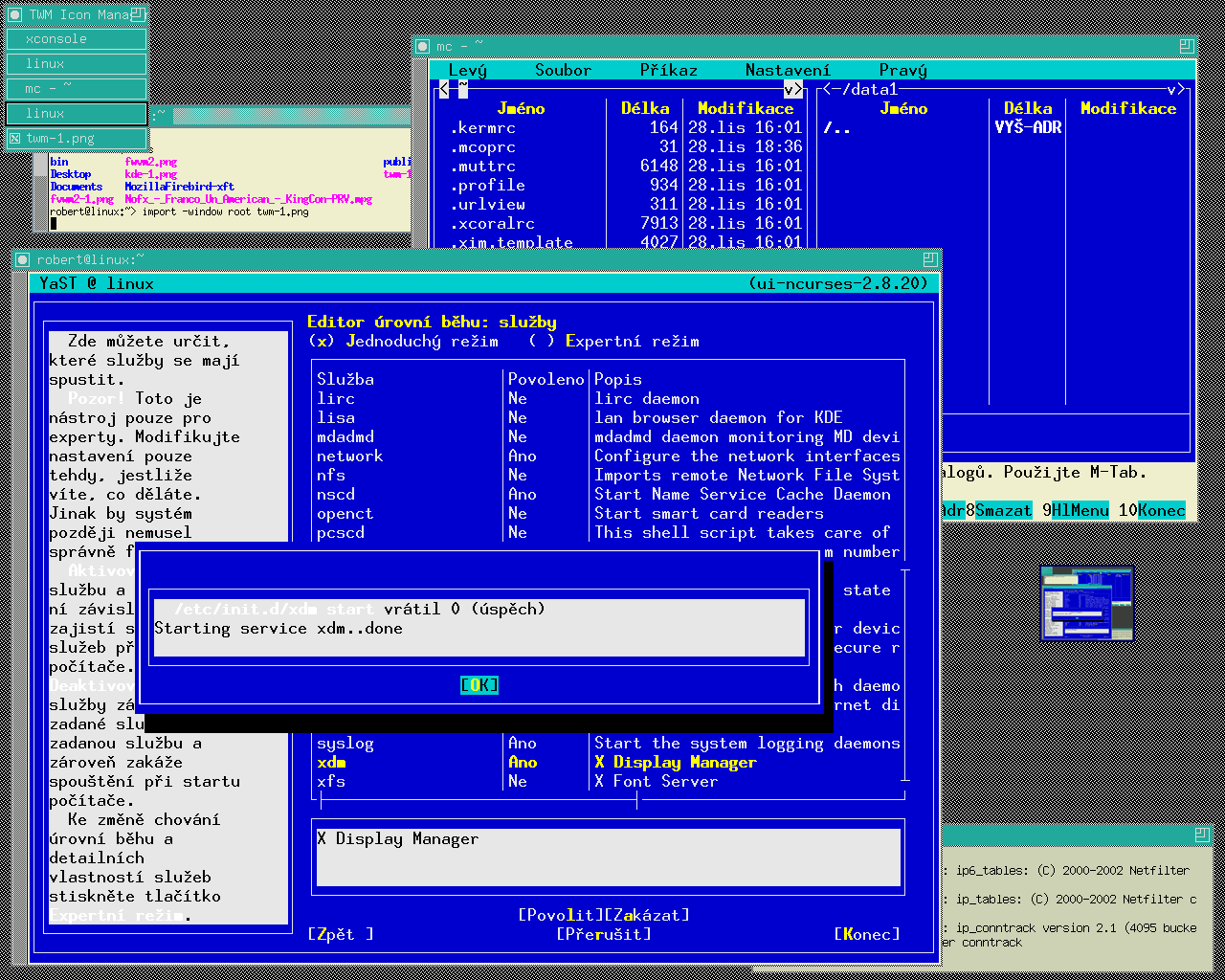Image resolution: width=1225 pixels, height=980 pixels.
Task: Select the xfs service row
Action: (609, 781)
